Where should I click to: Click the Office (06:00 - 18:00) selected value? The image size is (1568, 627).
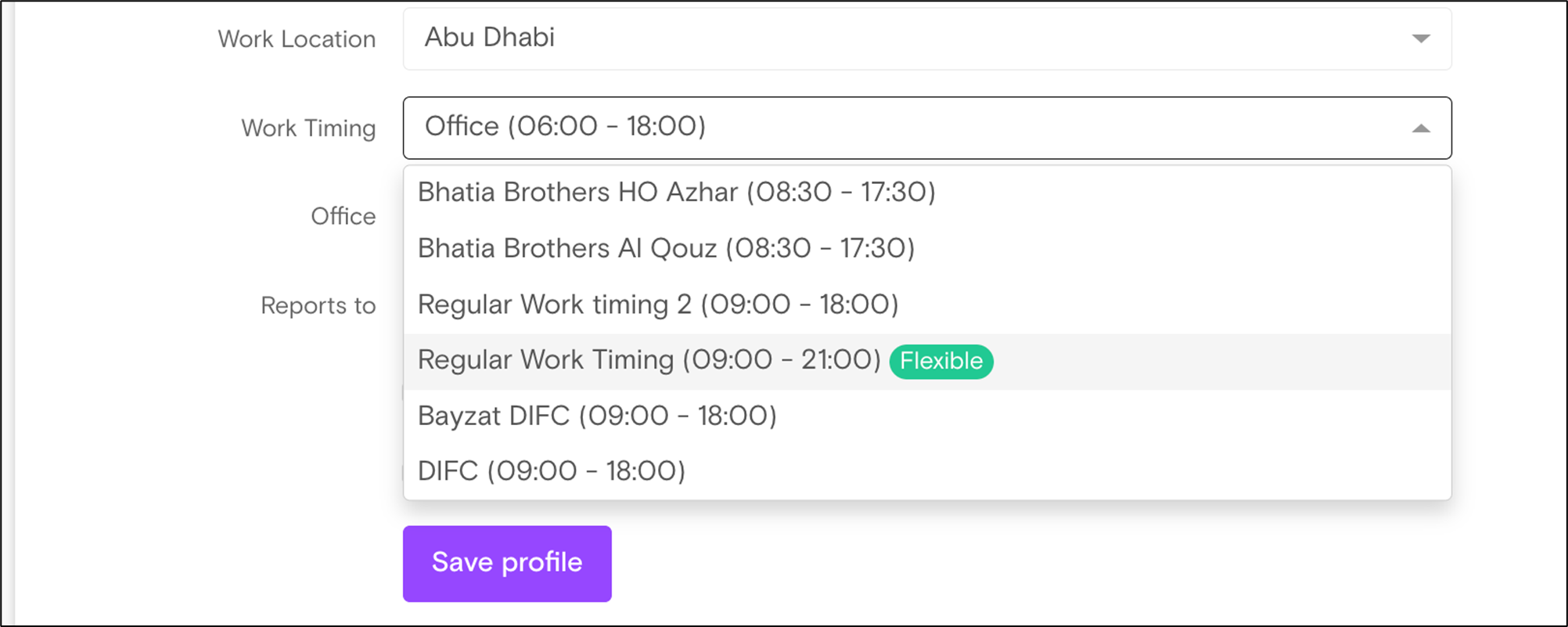coord(565,126)
